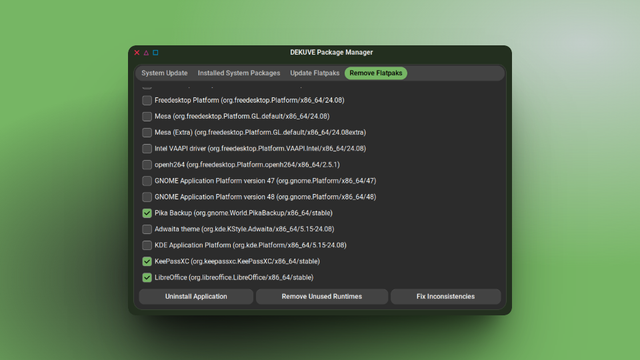Open the Installed System Packages tab
Screen dimensions: 640x360
pyautogui.click(x=239, y=73)
